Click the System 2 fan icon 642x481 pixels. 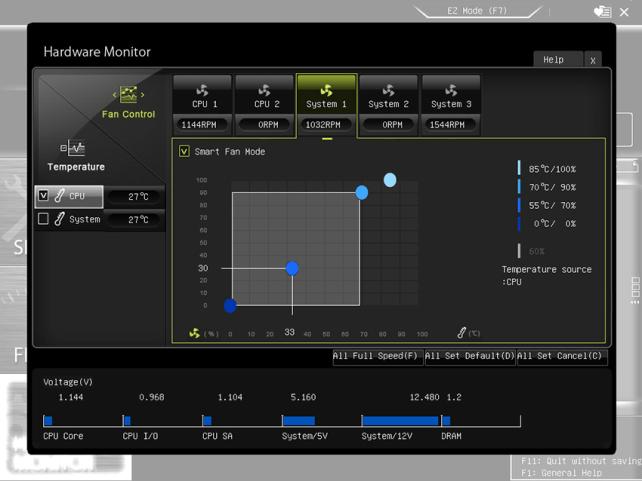[389, 90]
